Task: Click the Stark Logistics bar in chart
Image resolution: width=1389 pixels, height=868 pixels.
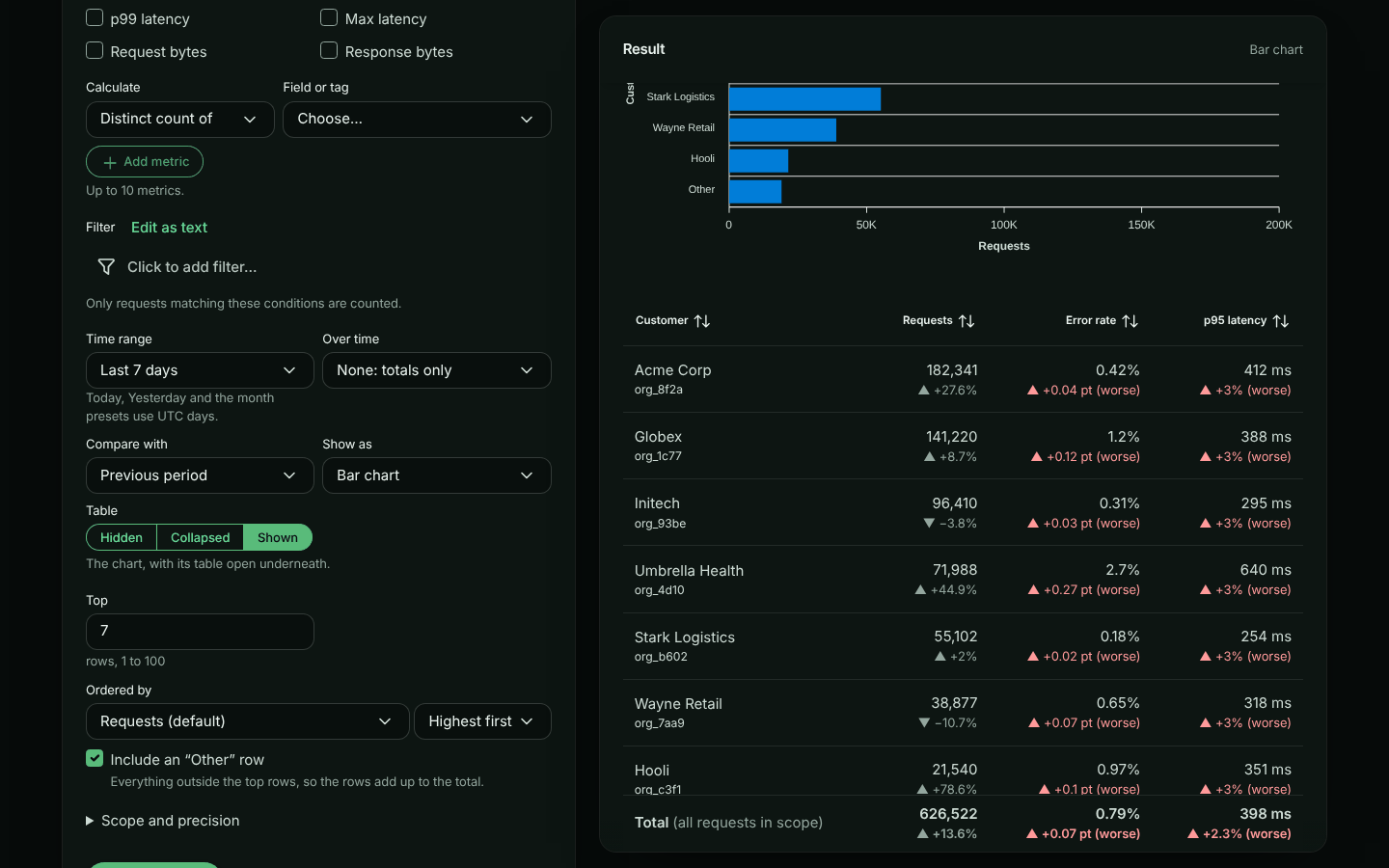Action: [804, 99]
